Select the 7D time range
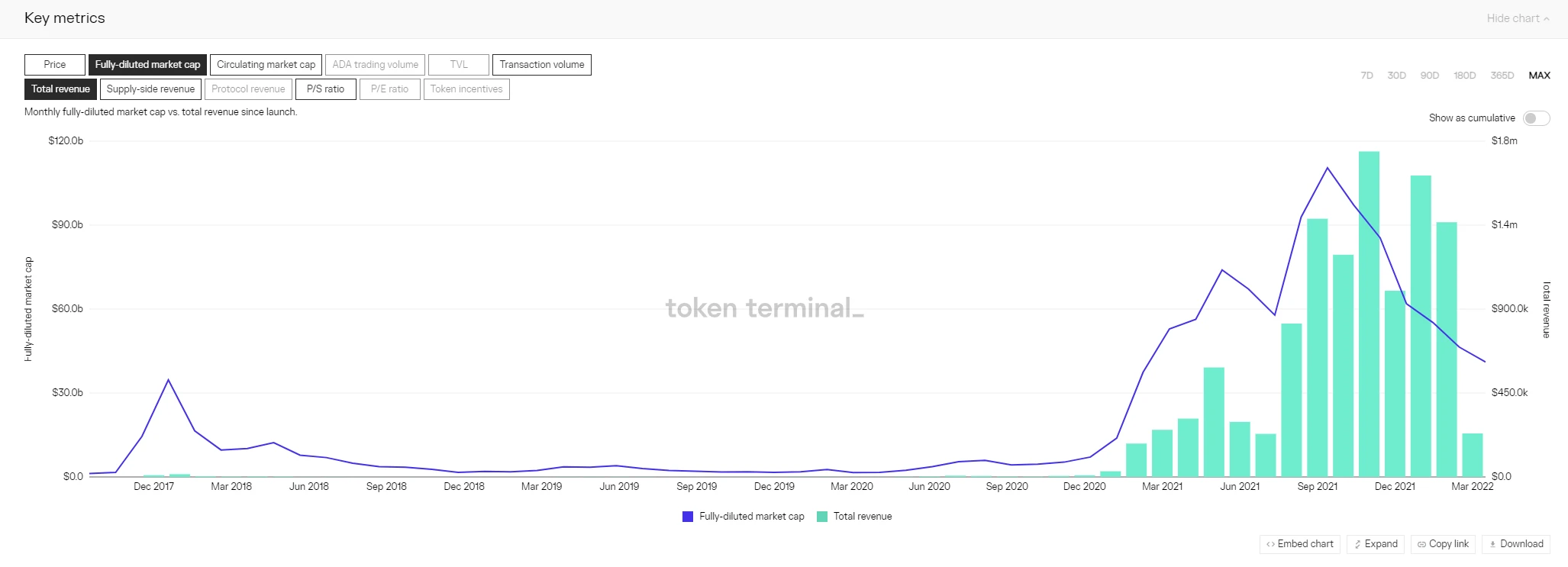Screen dimensions: 1568x567 tap(1366, 76)
